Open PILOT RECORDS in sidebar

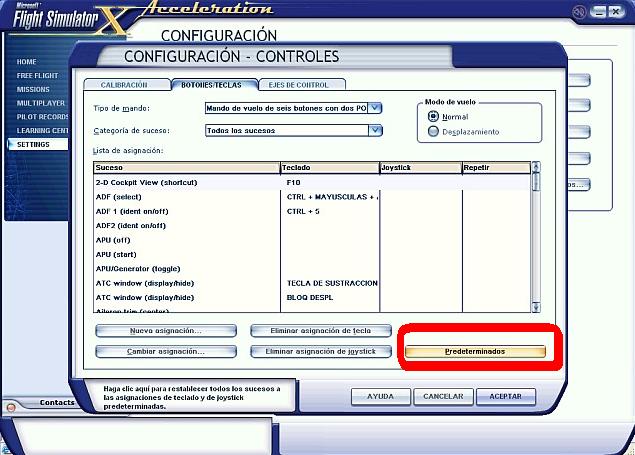[x=43, y=117]
